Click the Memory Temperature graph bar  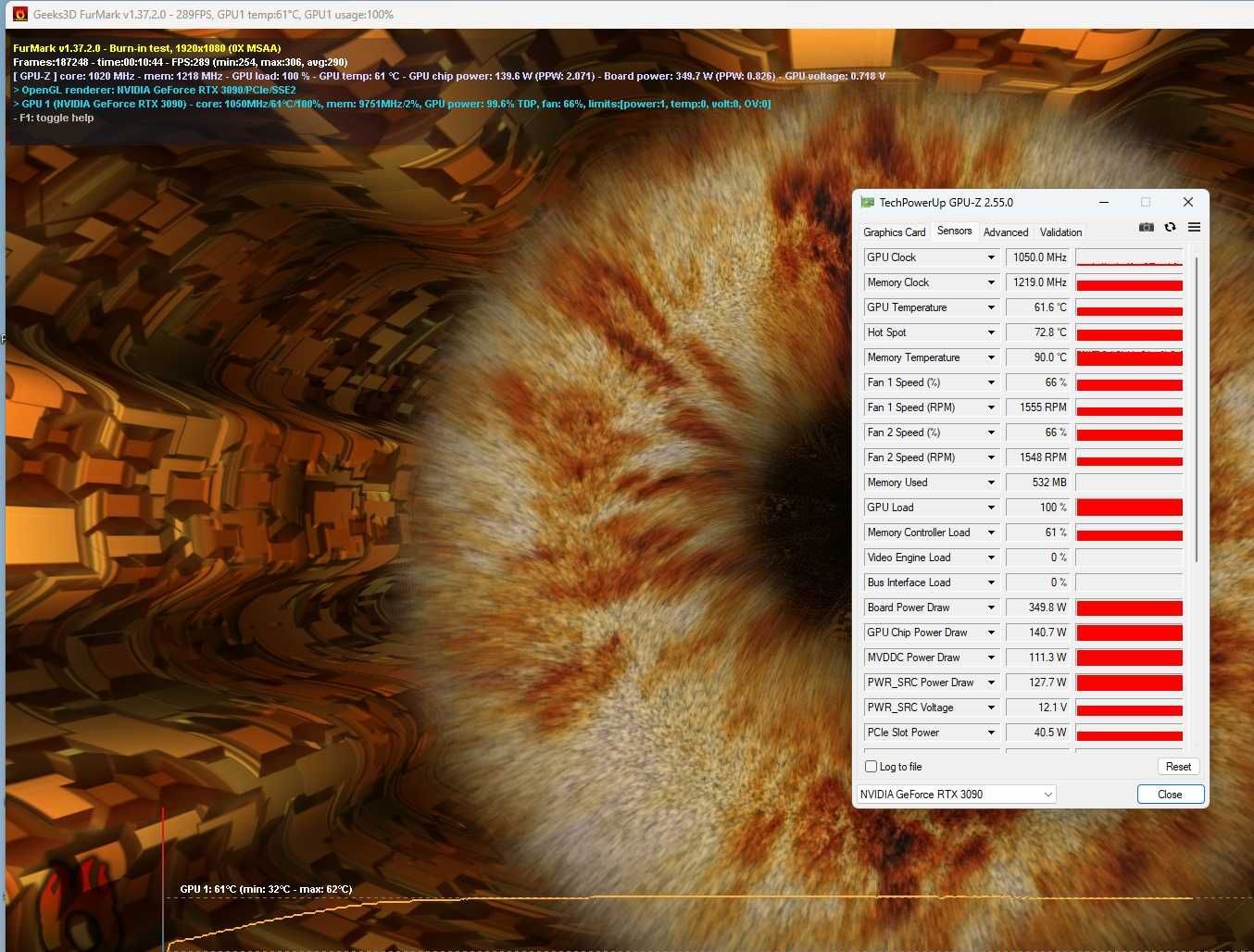[1129, 357]
